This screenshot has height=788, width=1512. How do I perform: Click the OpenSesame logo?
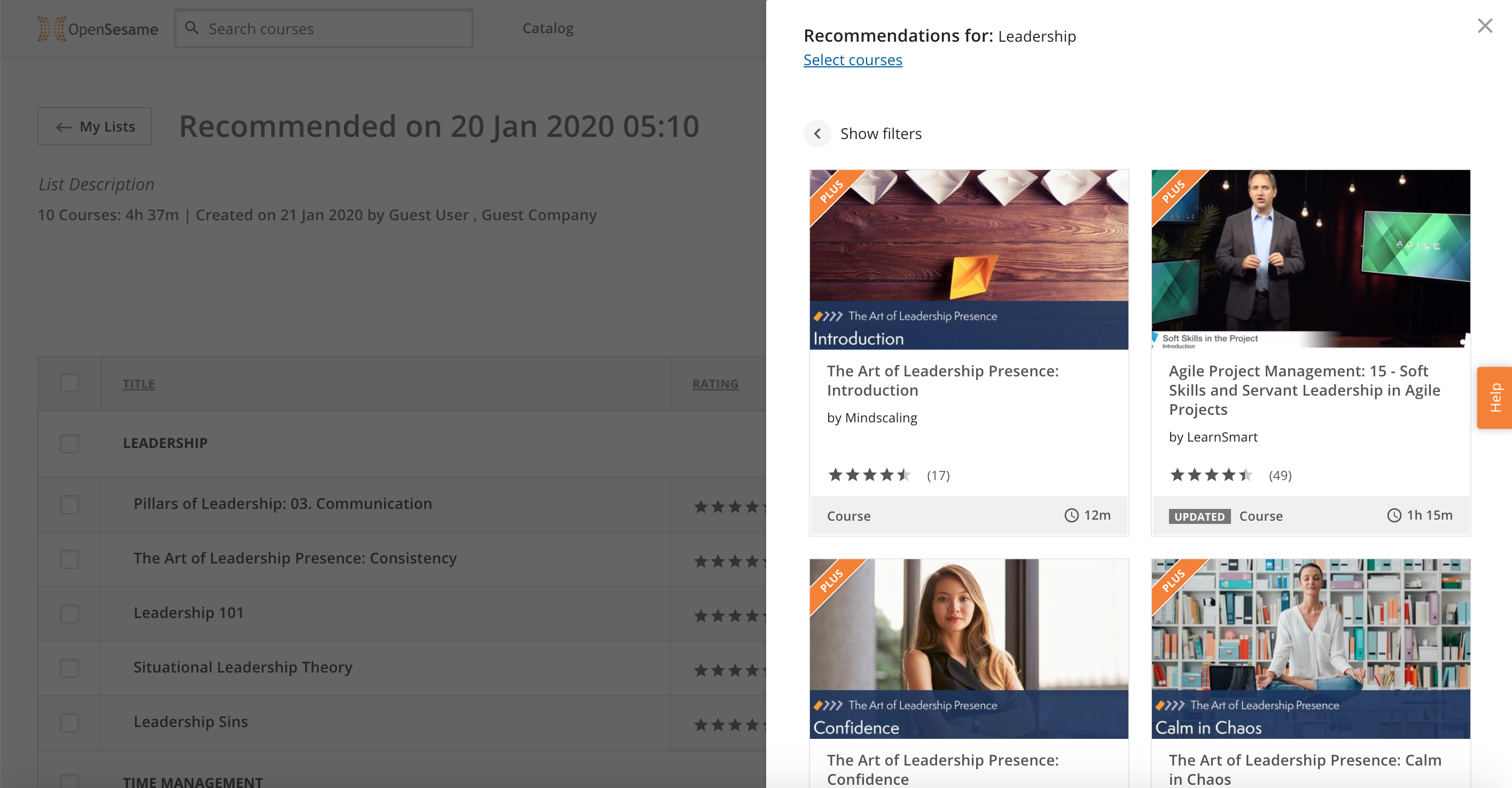97,28
